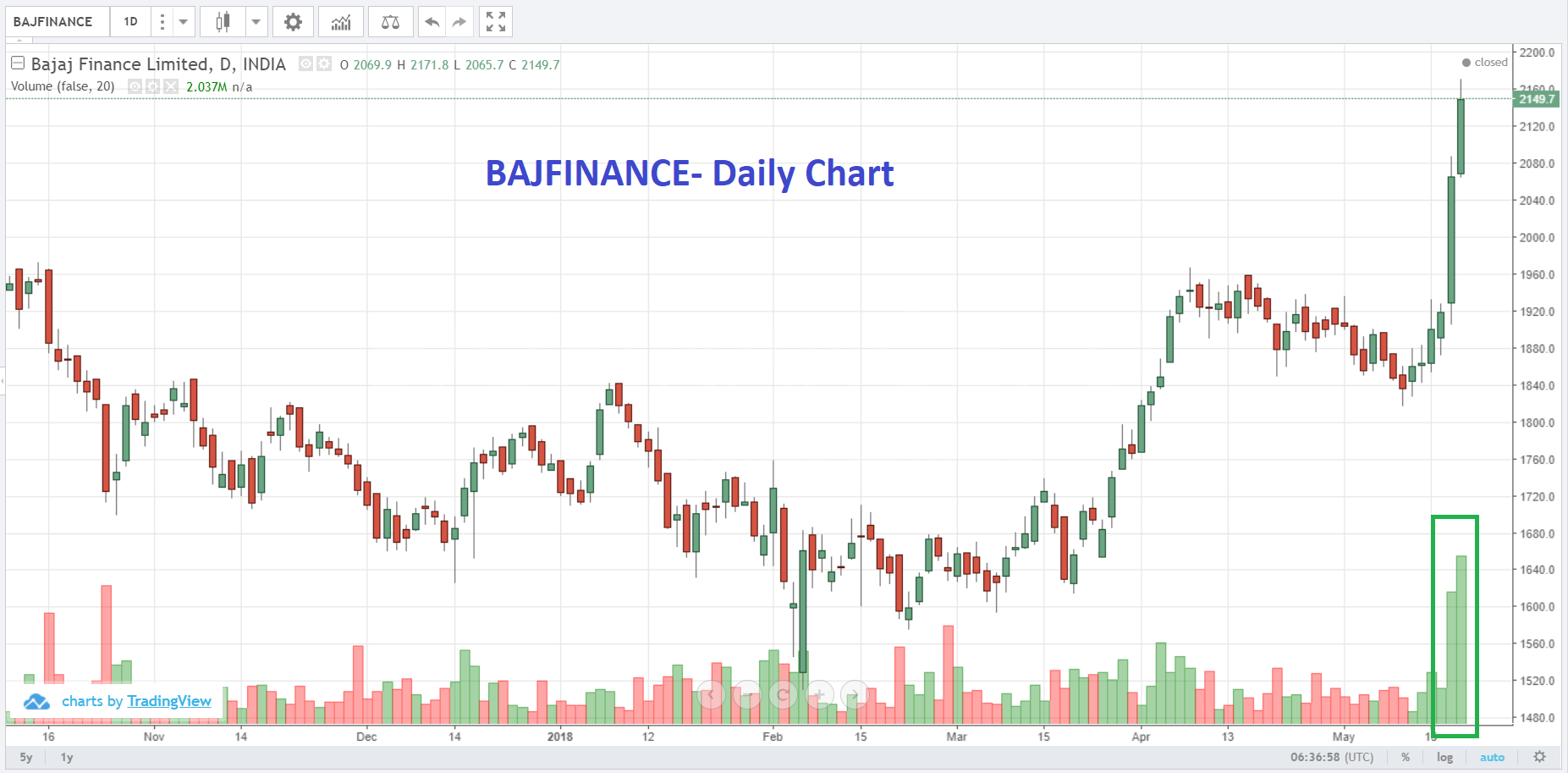Select the candlestick chart style icon
The height and width of the screenshot is (773, 1568).
[223, 22]
